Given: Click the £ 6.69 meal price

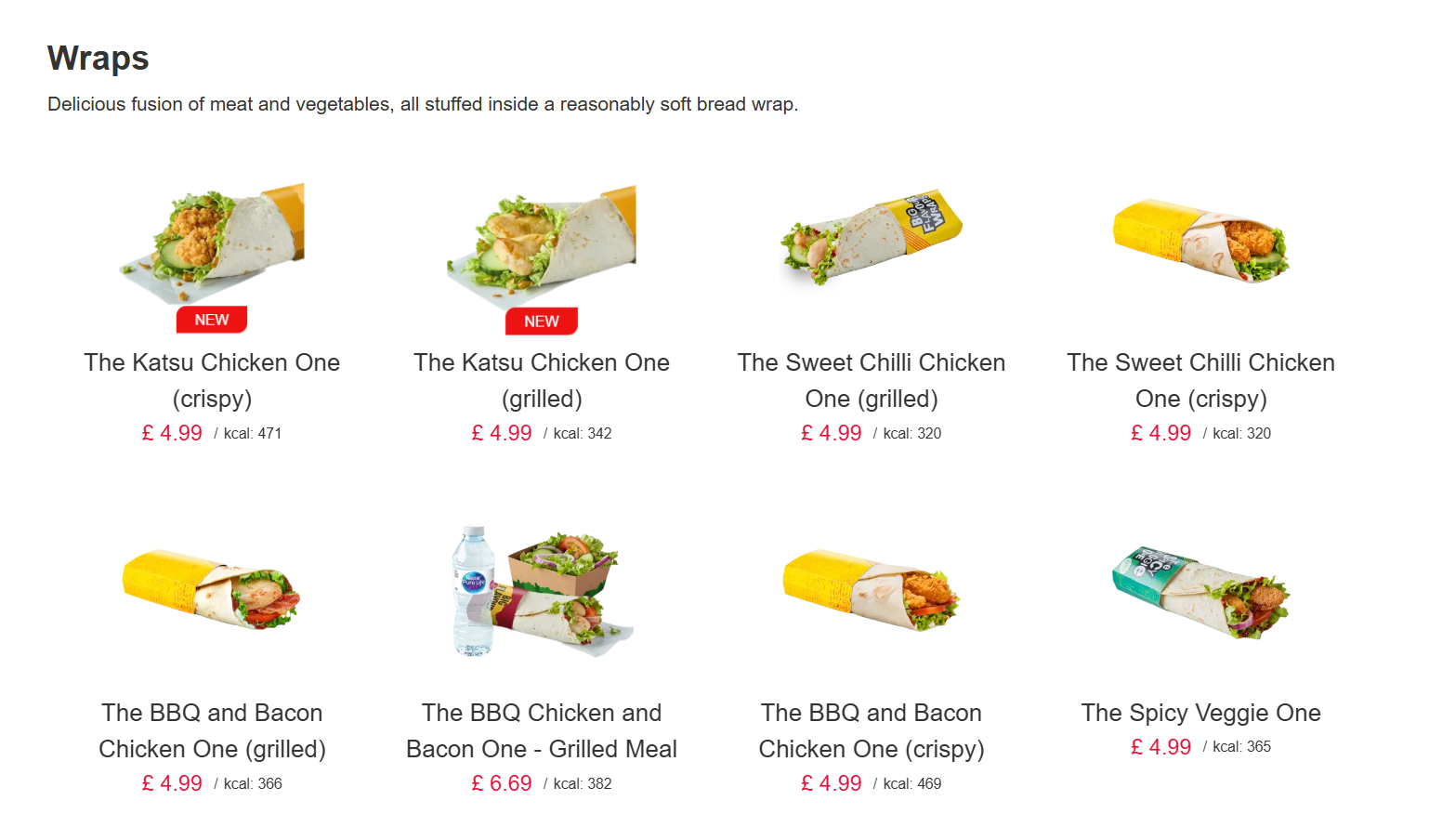Looking at the screenshot, I should click(x=502, y=783).
